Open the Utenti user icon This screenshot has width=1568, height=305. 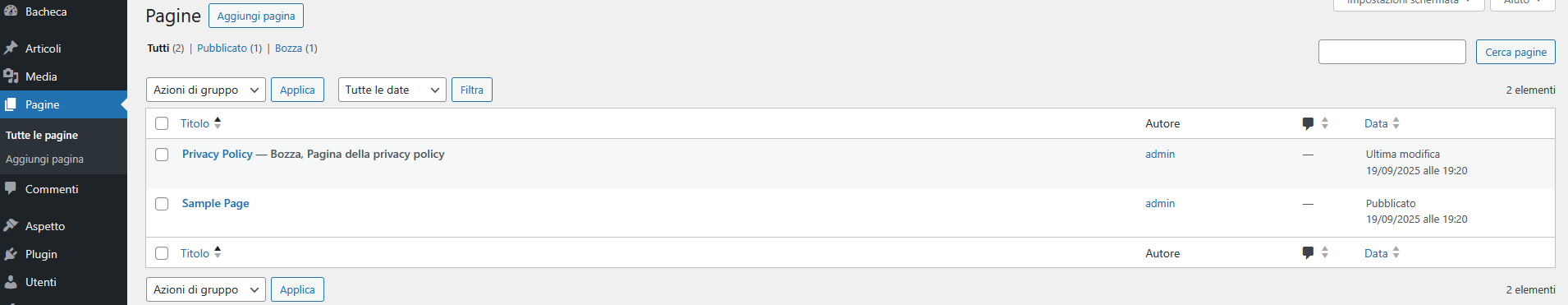[11, 282]
